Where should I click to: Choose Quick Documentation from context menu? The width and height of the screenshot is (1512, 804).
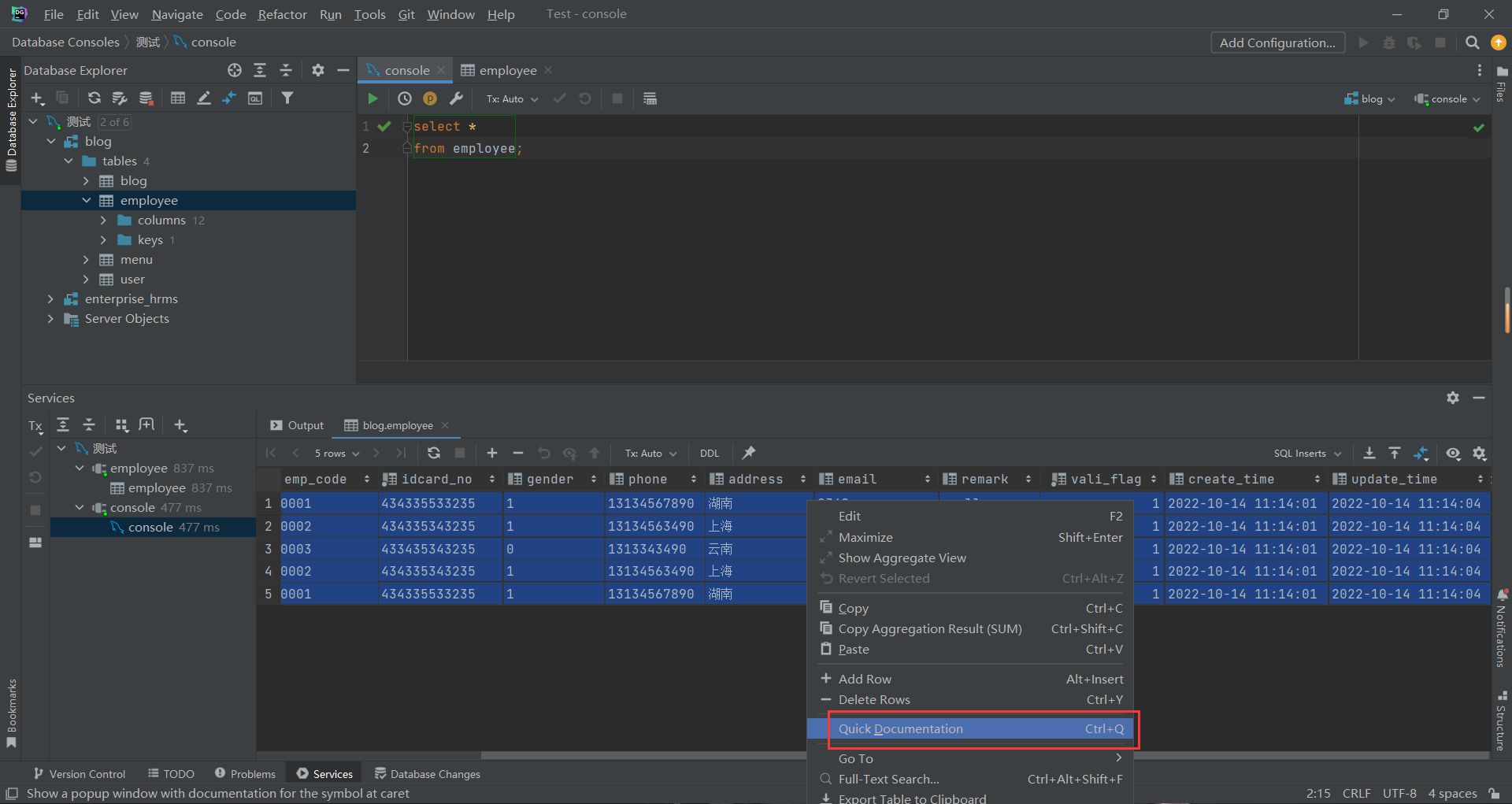pos(970,728)
